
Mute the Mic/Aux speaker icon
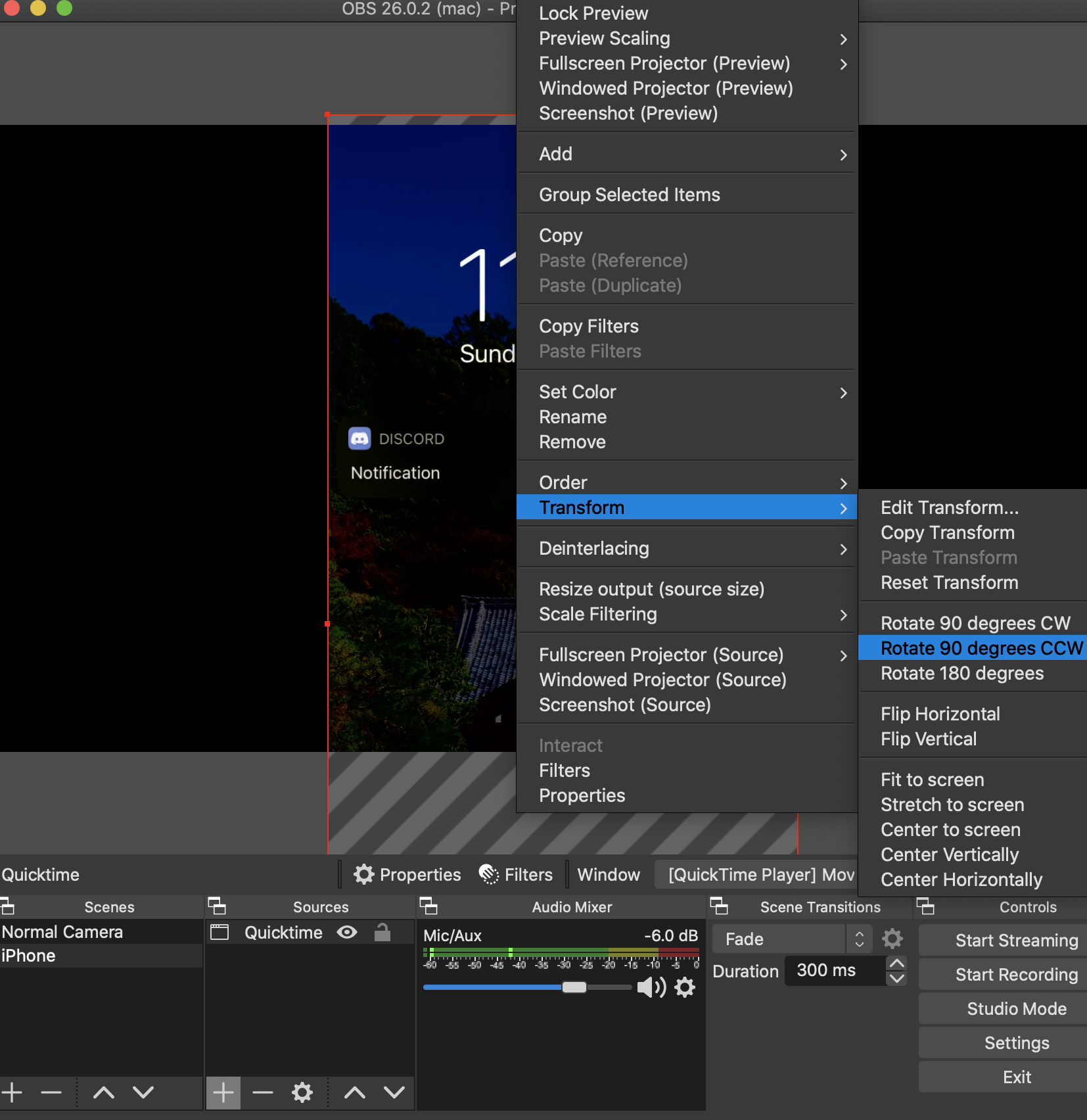coord(651,987)
